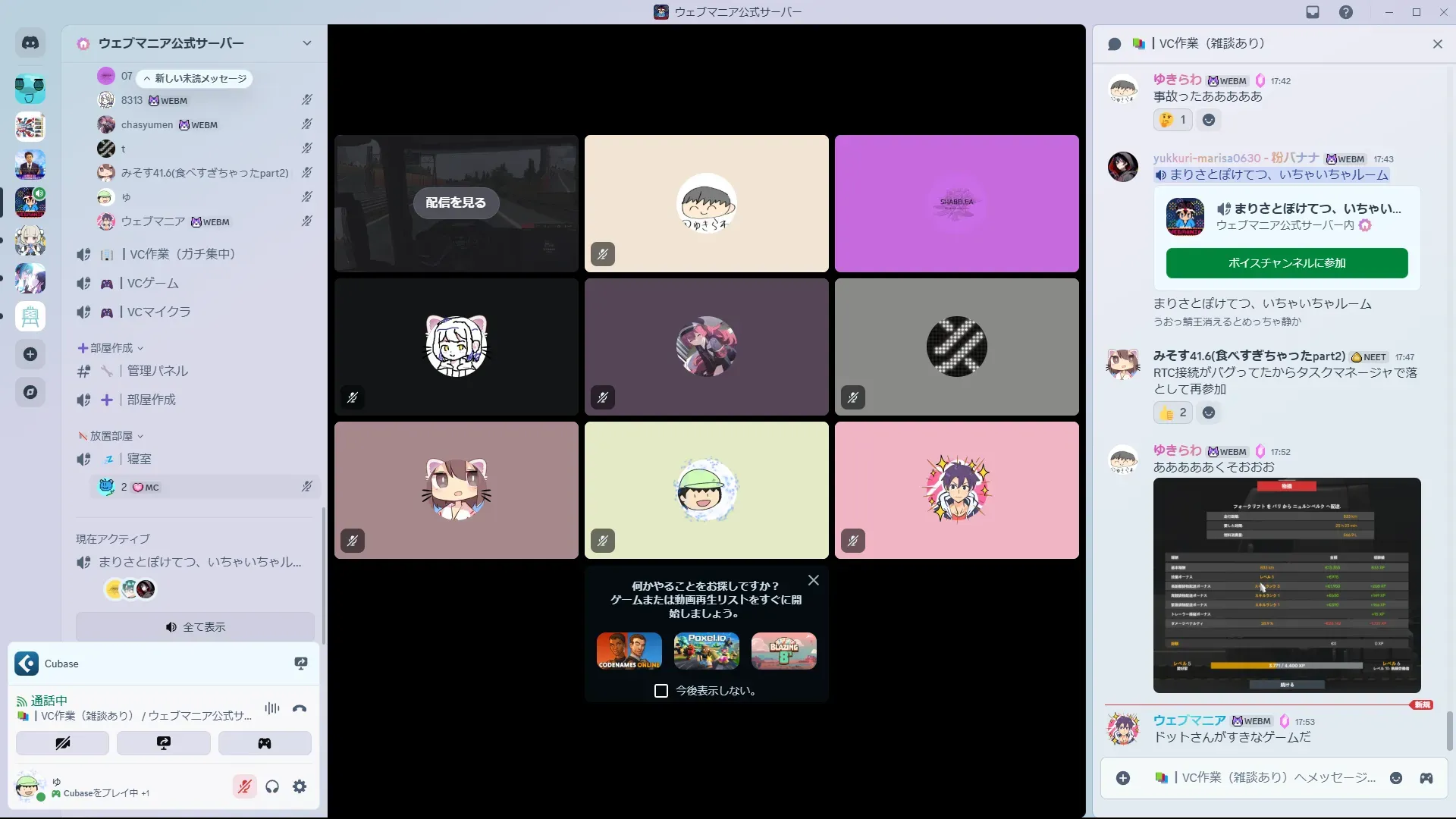Image resolution: width=1456 pixels, height=819 pixels.
Task: Disconnect from voice call hang-up icon
Action: click(x=300, y=709)
